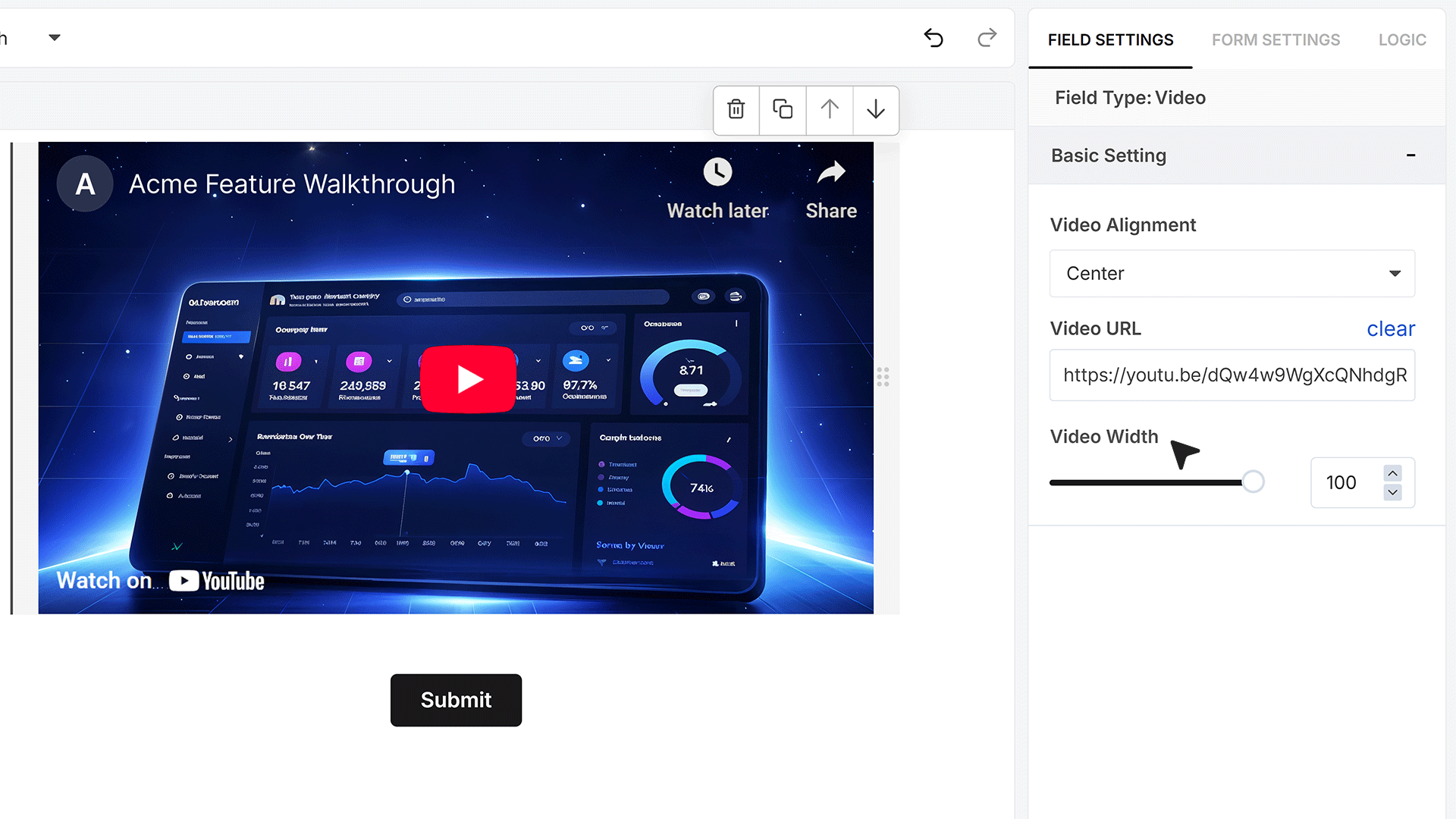
Task: Play the Acme Feature Walkthrough video
Action: coord(469,379)
